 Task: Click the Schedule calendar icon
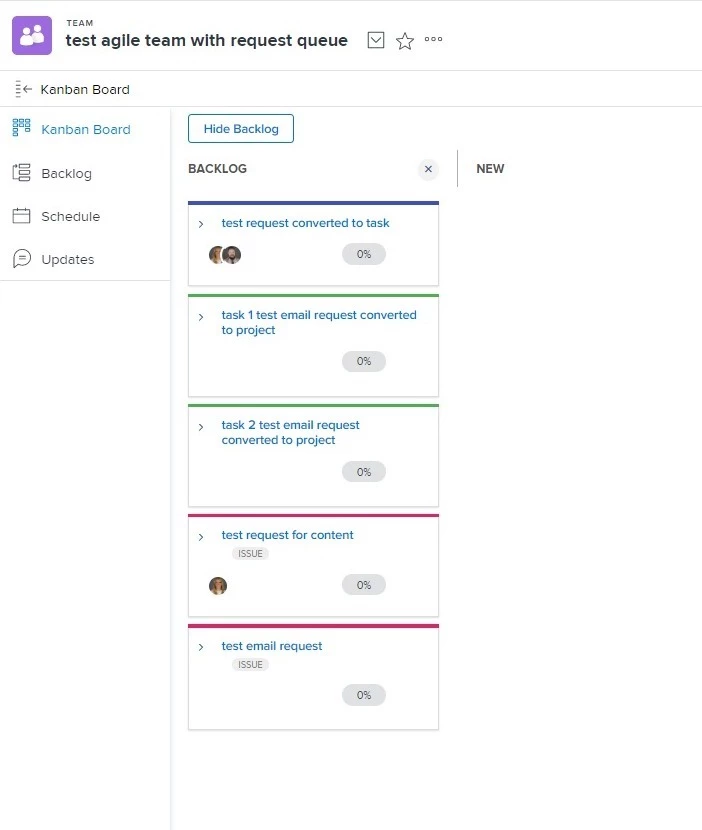click(x=22, y=216)
